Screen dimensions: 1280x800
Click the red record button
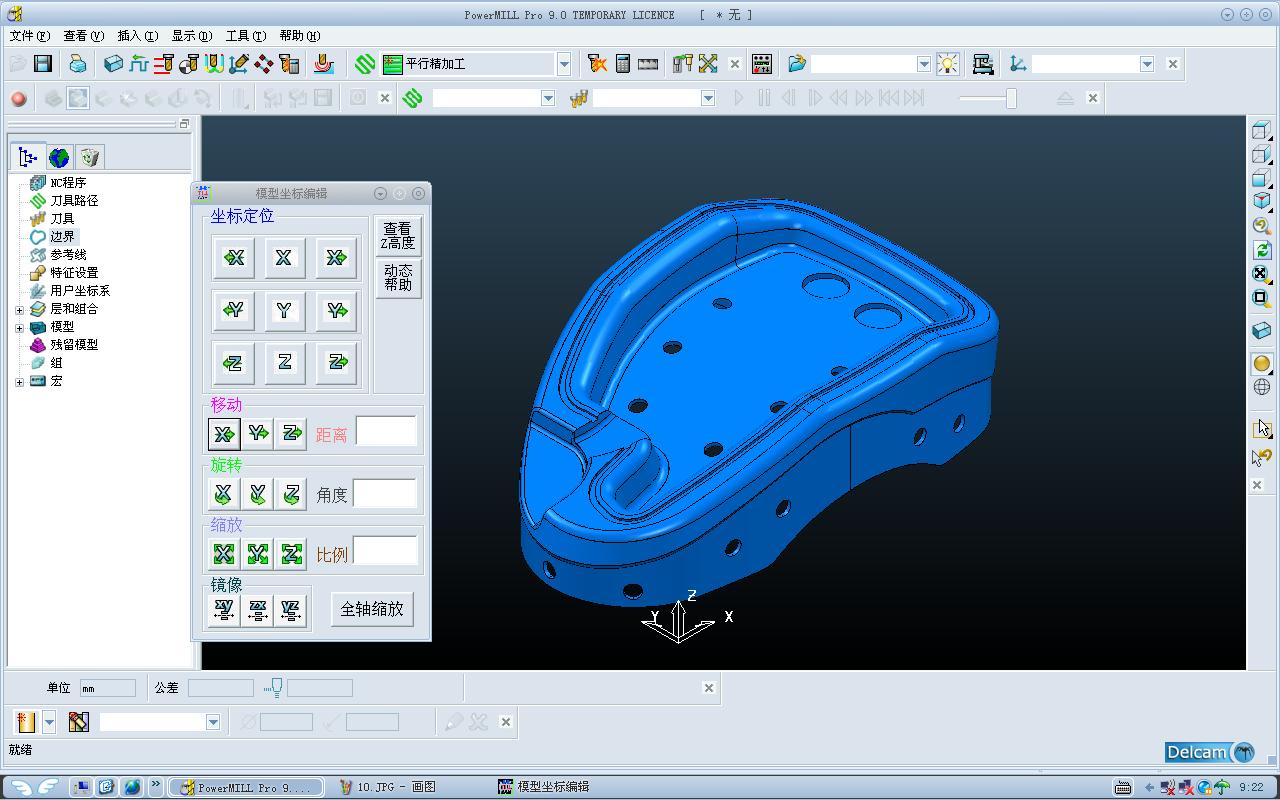(x=18, y=98)
